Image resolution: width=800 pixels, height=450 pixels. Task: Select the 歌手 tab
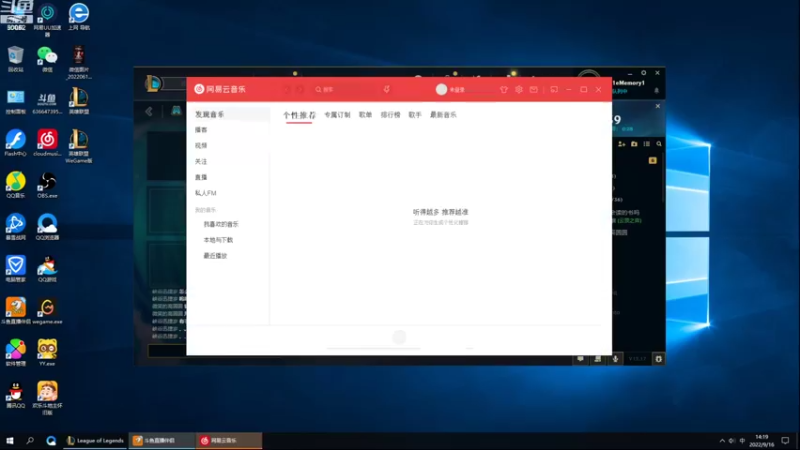coord(415,115)
